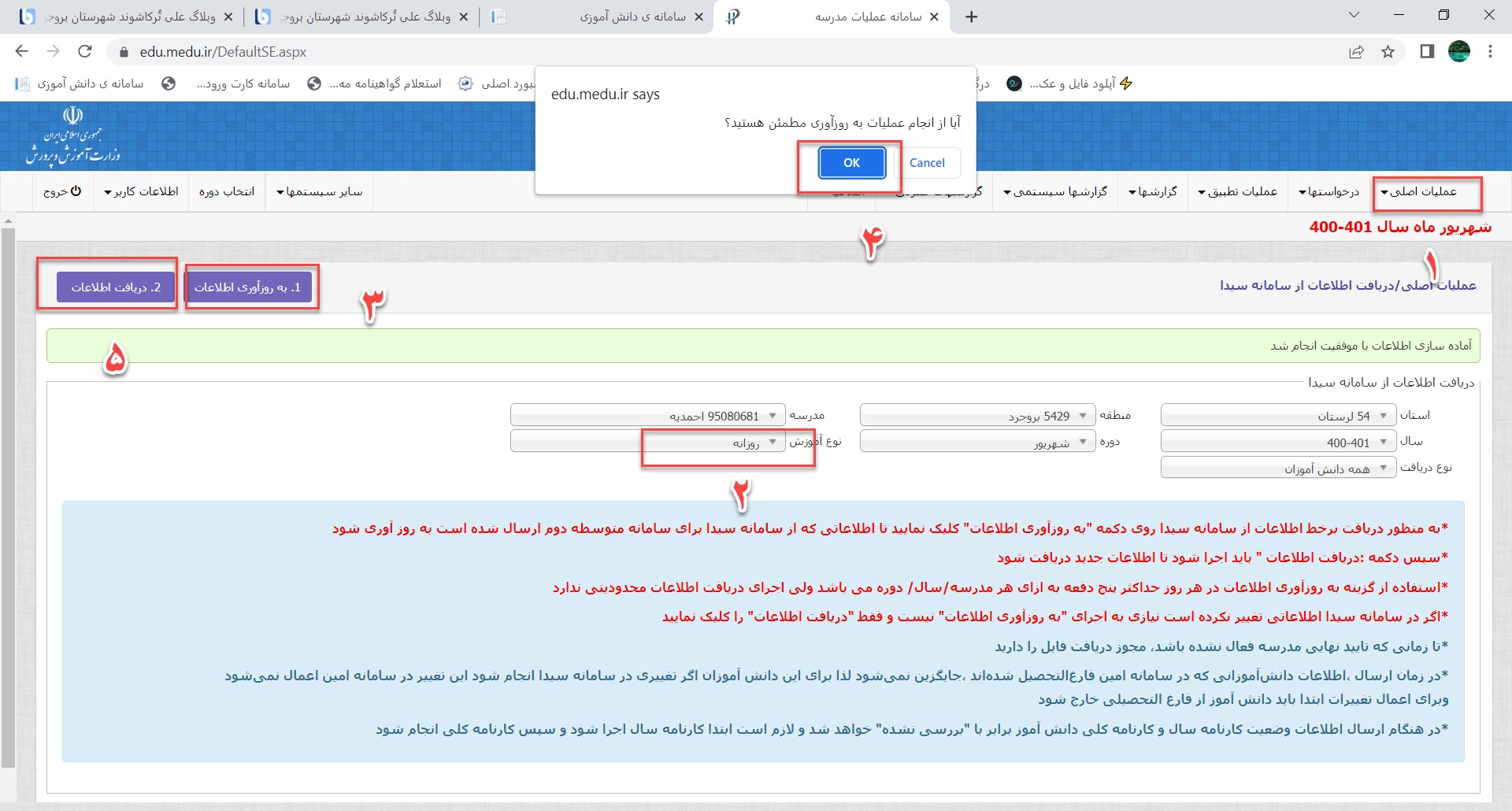
Task: Click the tab search chevron
Action: pos(1354,15)
